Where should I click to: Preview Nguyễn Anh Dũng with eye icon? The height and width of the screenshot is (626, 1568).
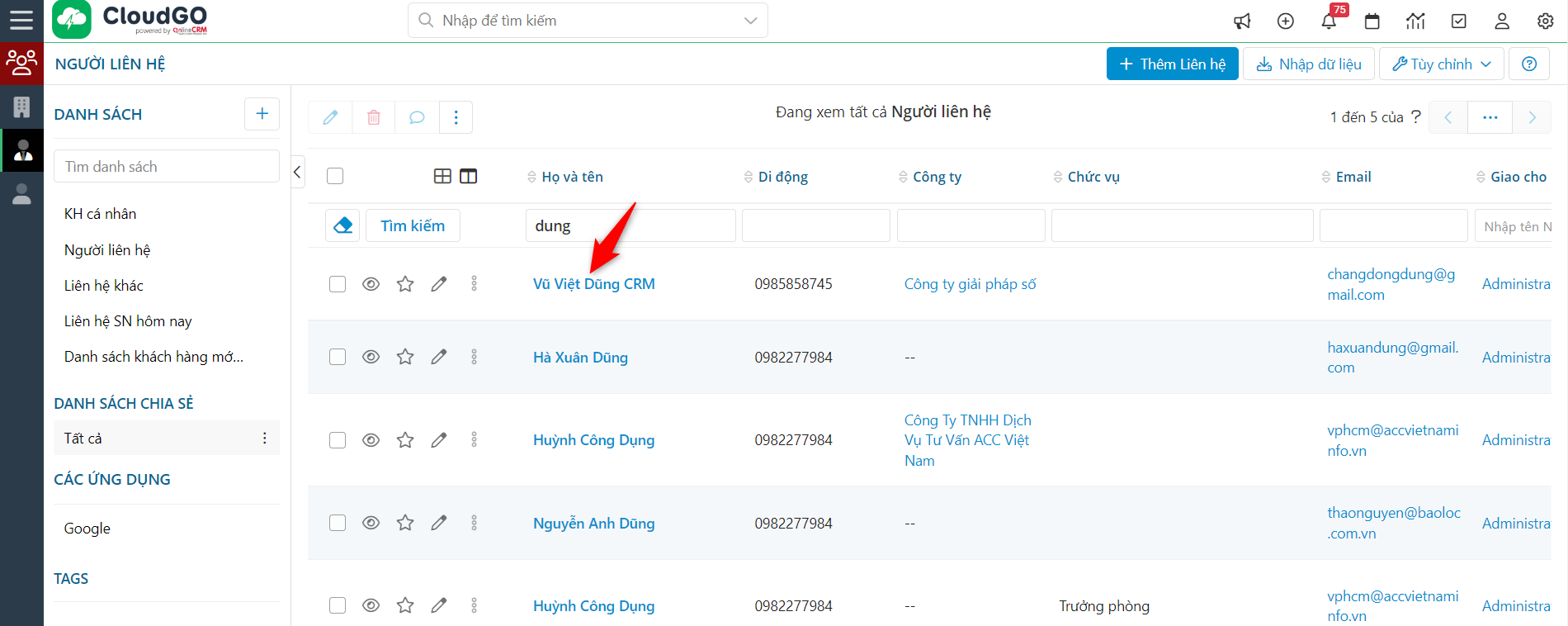pos(371,523)
